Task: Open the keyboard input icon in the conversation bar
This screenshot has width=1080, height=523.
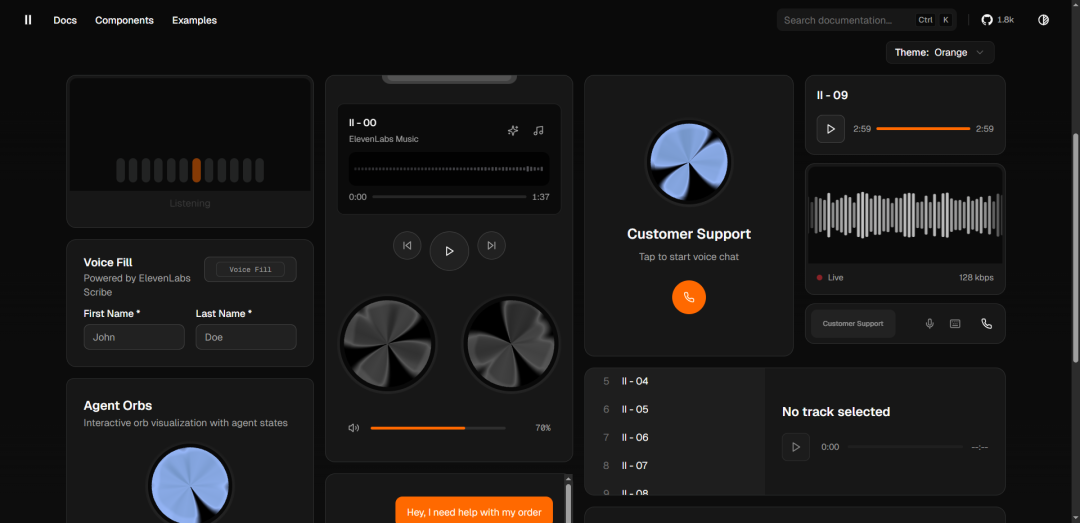Action: tap(955, 324)
